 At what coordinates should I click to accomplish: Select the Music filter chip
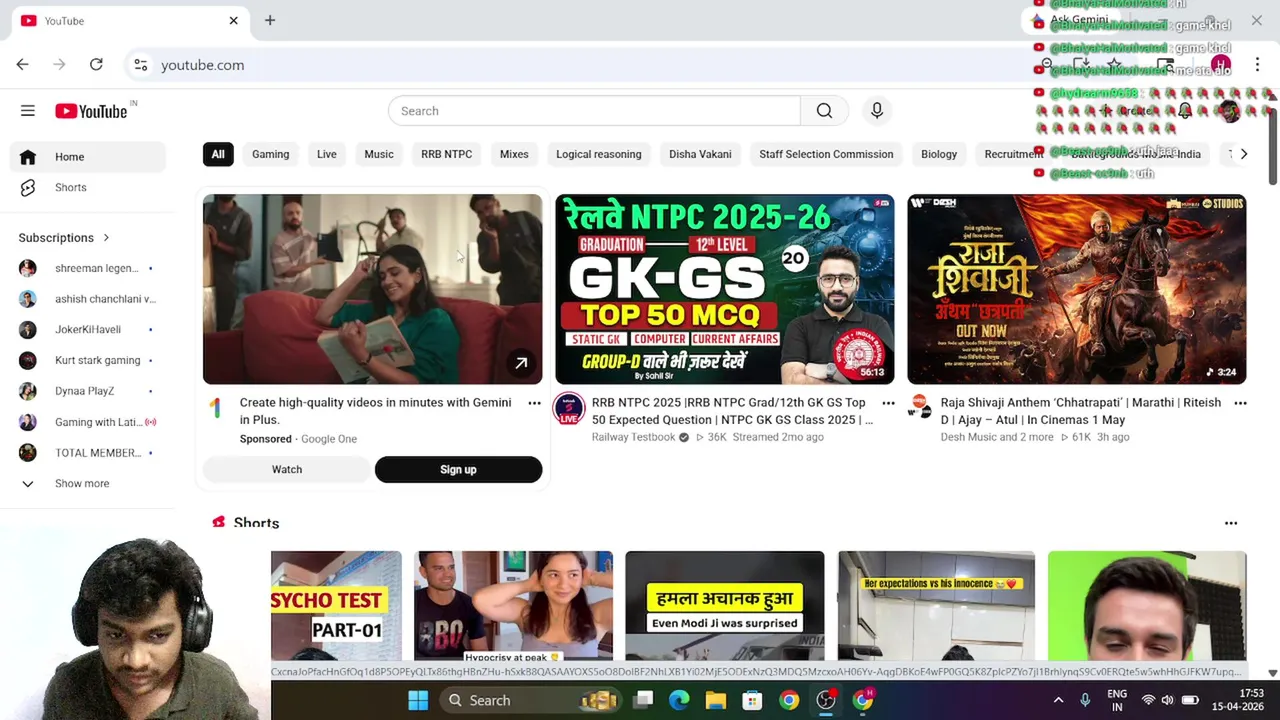(x=379, y=154)
